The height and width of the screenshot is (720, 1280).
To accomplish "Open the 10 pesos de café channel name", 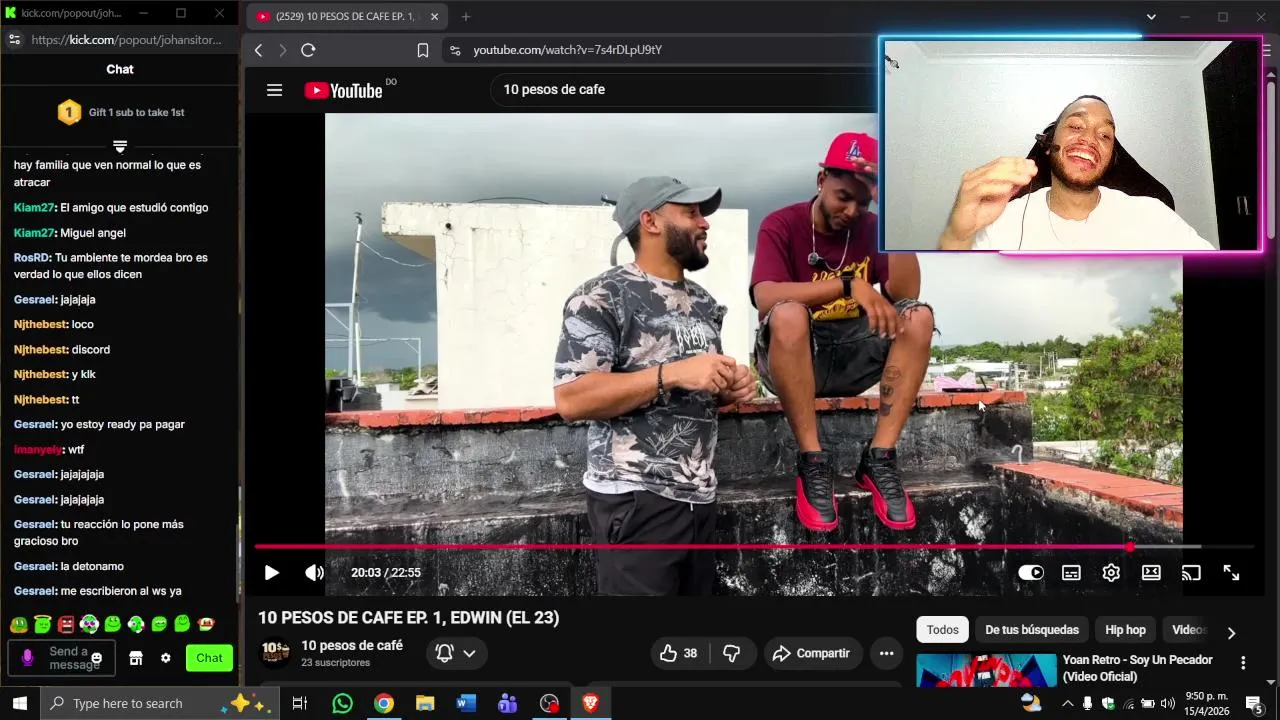I will click(352, 646).
